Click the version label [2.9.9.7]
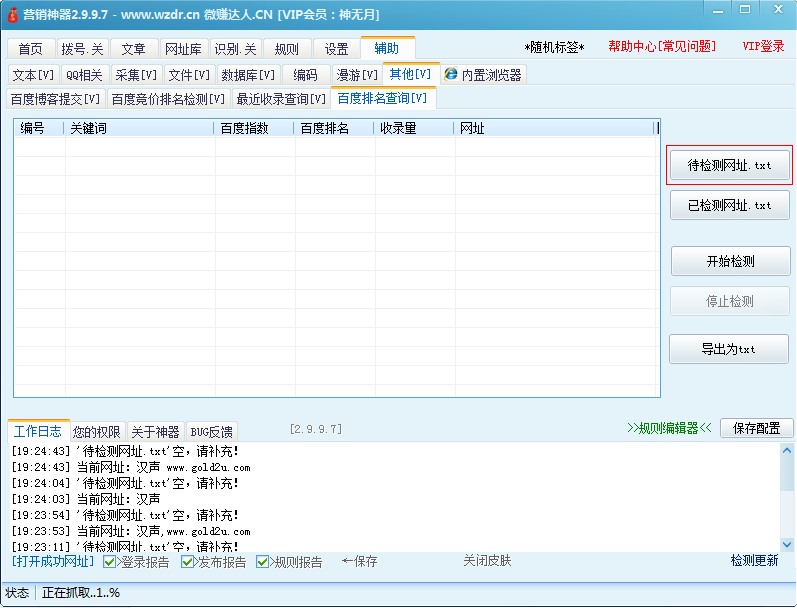Image resolution: width=797 pixels, height=608 pixels. click(x=316, y=429)
